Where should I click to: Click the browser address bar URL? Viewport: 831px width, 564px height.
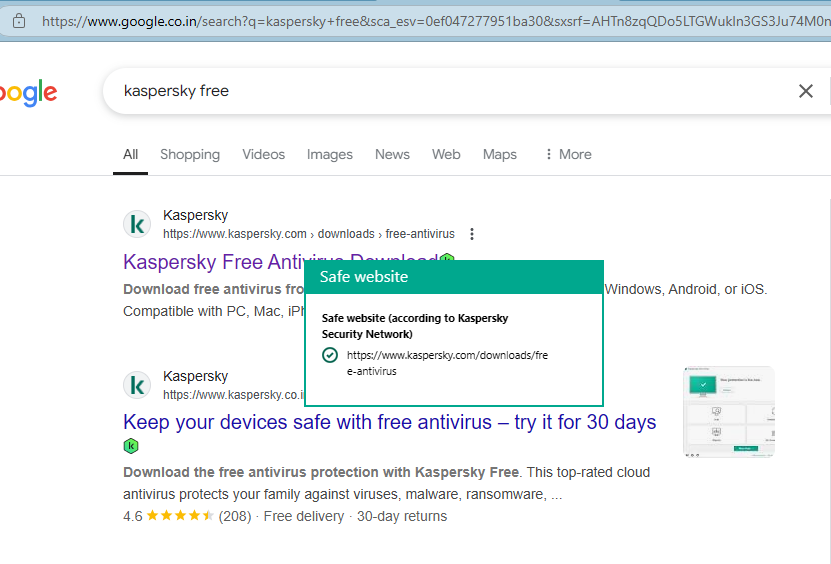435,21
